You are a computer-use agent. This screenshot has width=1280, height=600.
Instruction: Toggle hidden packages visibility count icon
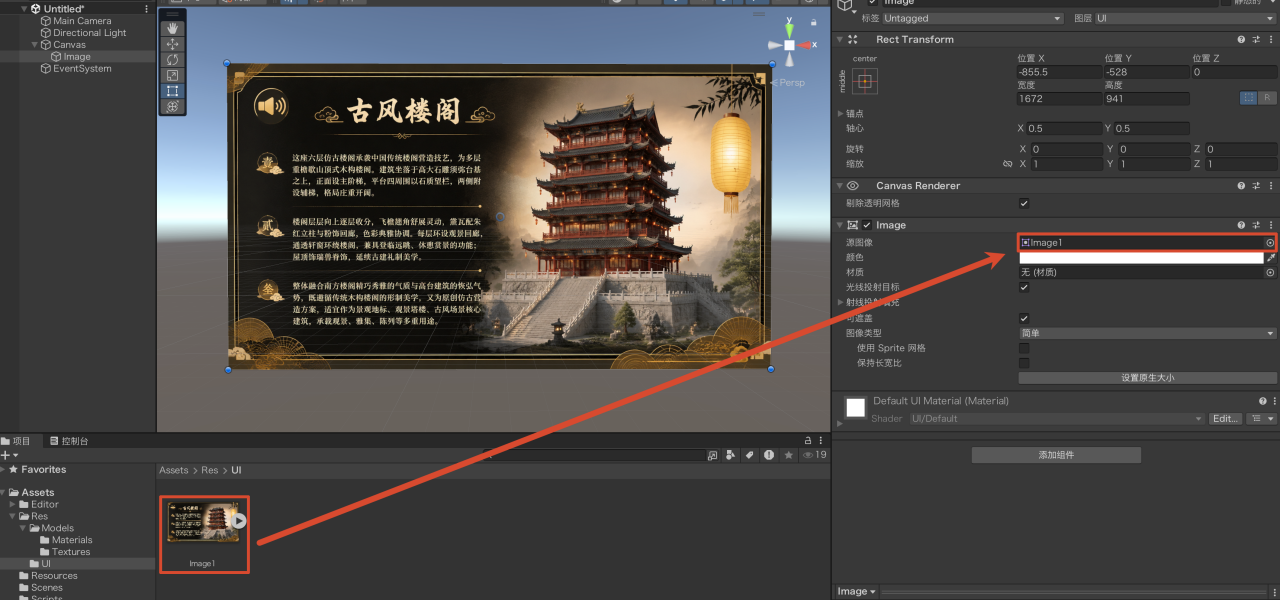pos(815,455)
